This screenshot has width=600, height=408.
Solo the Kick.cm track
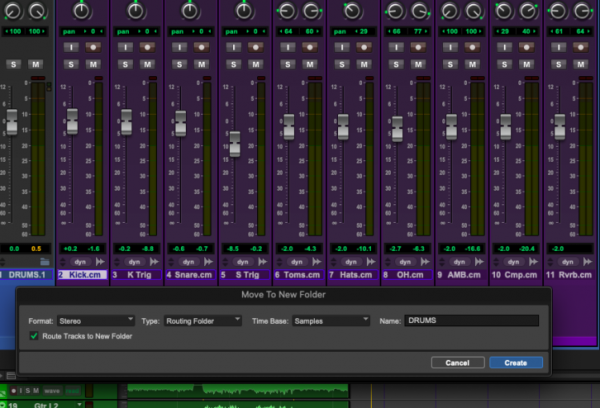pos(71,64)
